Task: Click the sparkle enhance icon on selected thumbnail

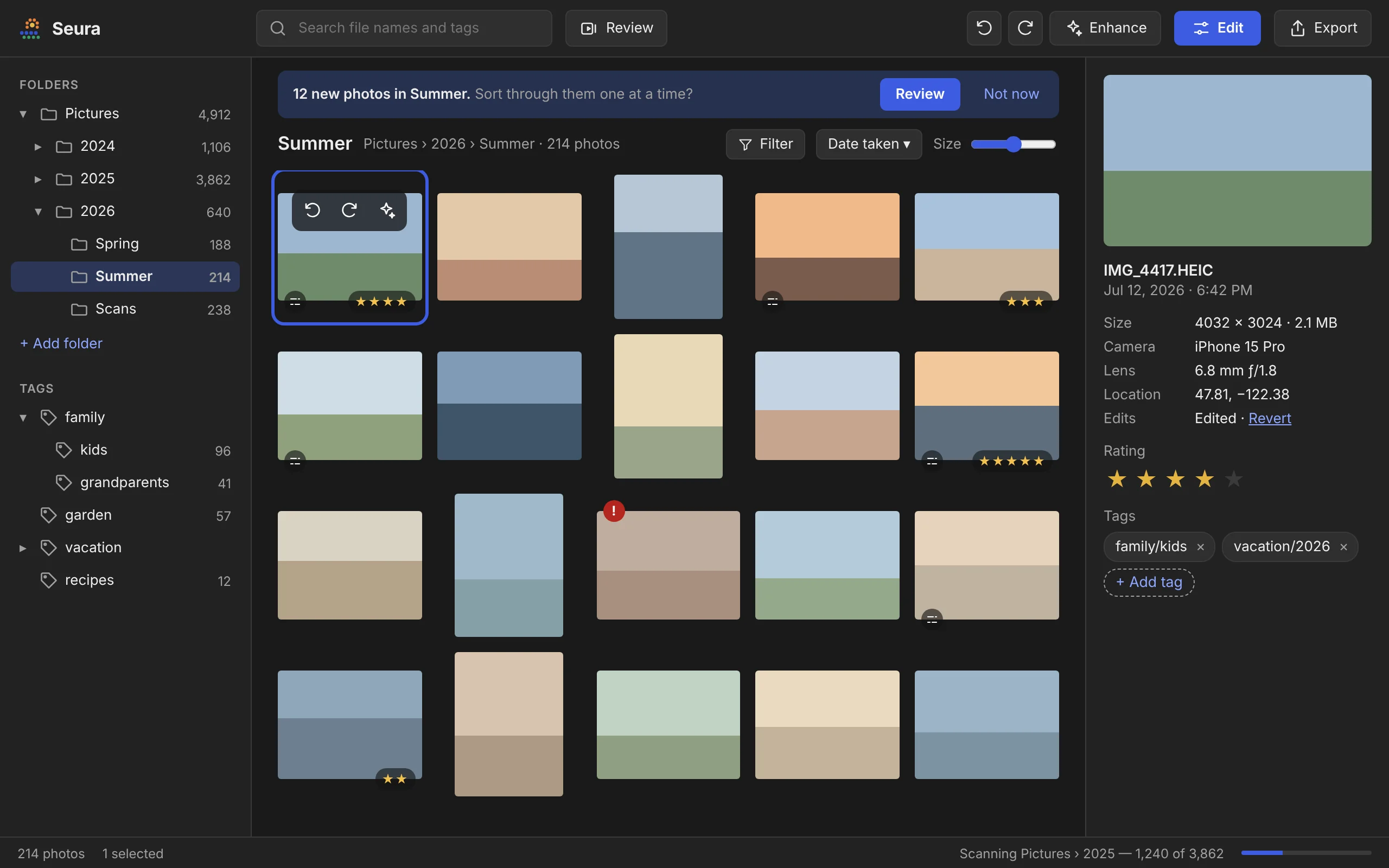Action: click(387, 210)
